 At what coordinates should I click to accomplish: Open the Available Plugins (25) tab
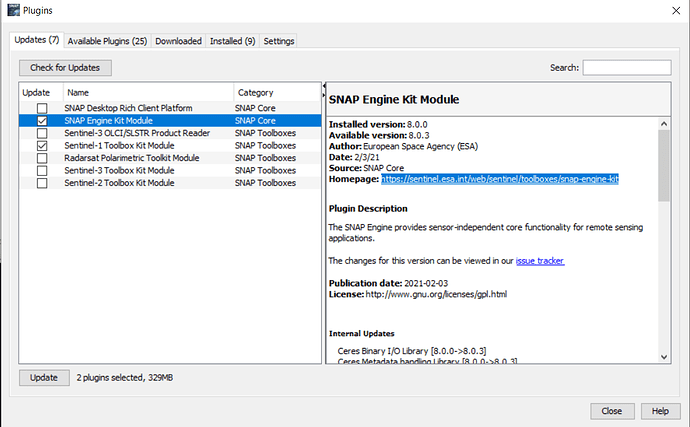[x=107, y=41]
